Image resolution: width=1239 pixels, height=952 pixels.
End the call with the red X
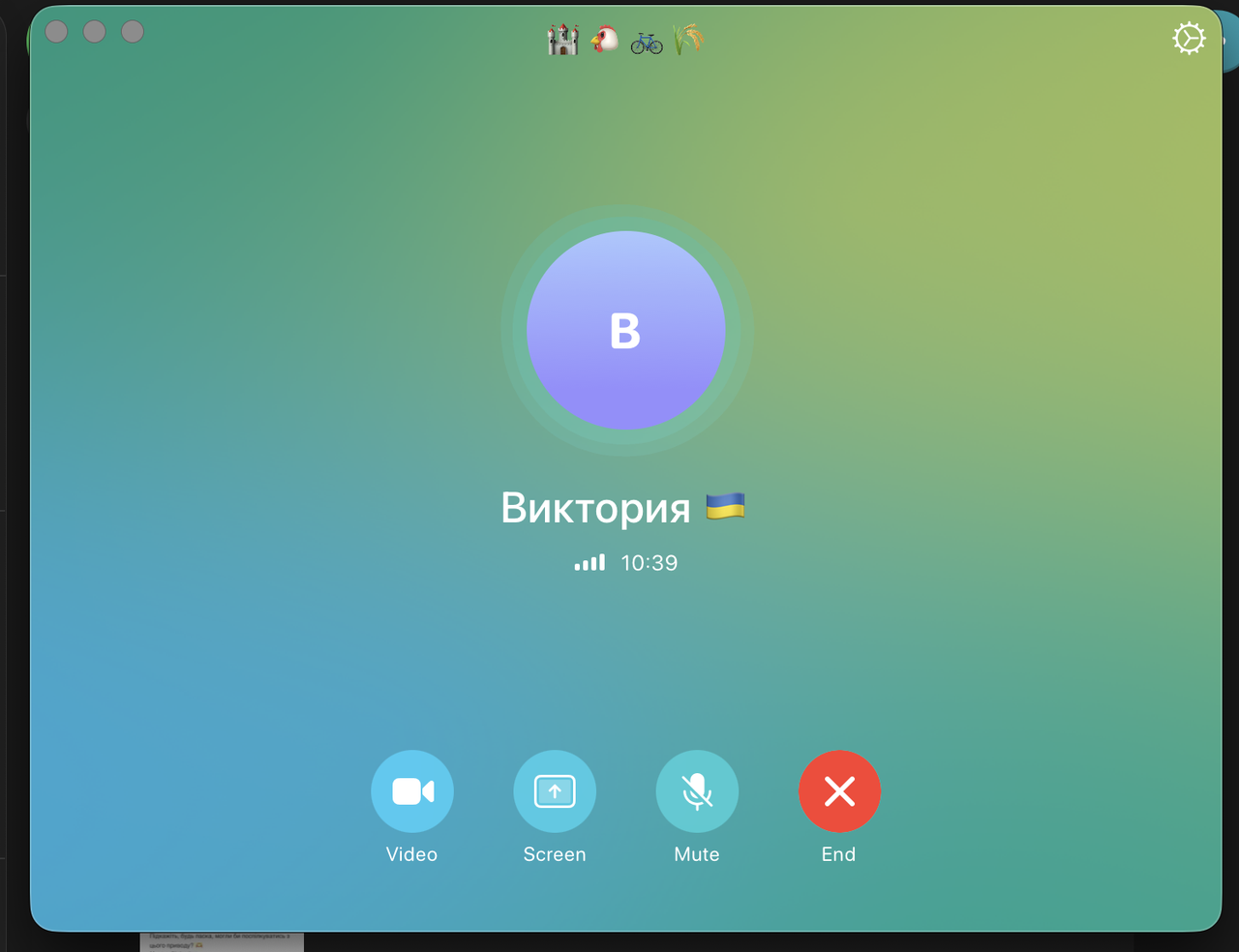tap(839, 791)
